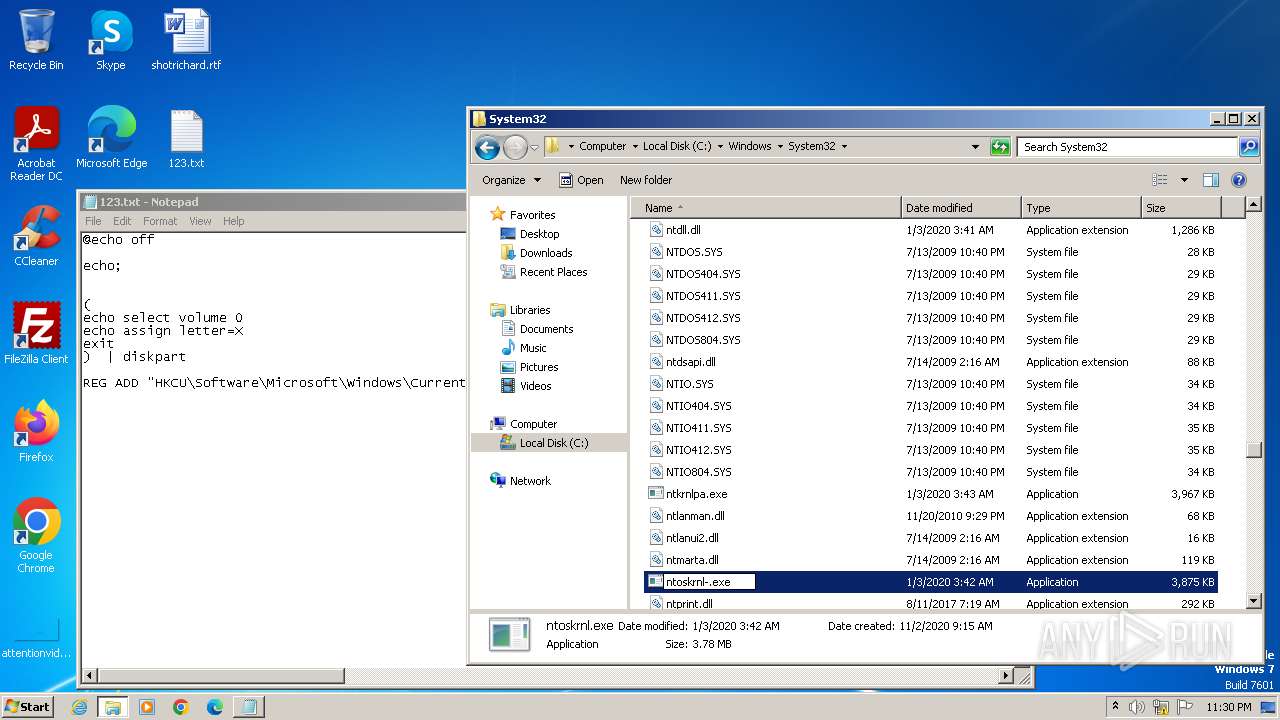Launch Microsoft Edge desktop shortcut
This screenshot has width=1280, height=720.
pos(111,138)
